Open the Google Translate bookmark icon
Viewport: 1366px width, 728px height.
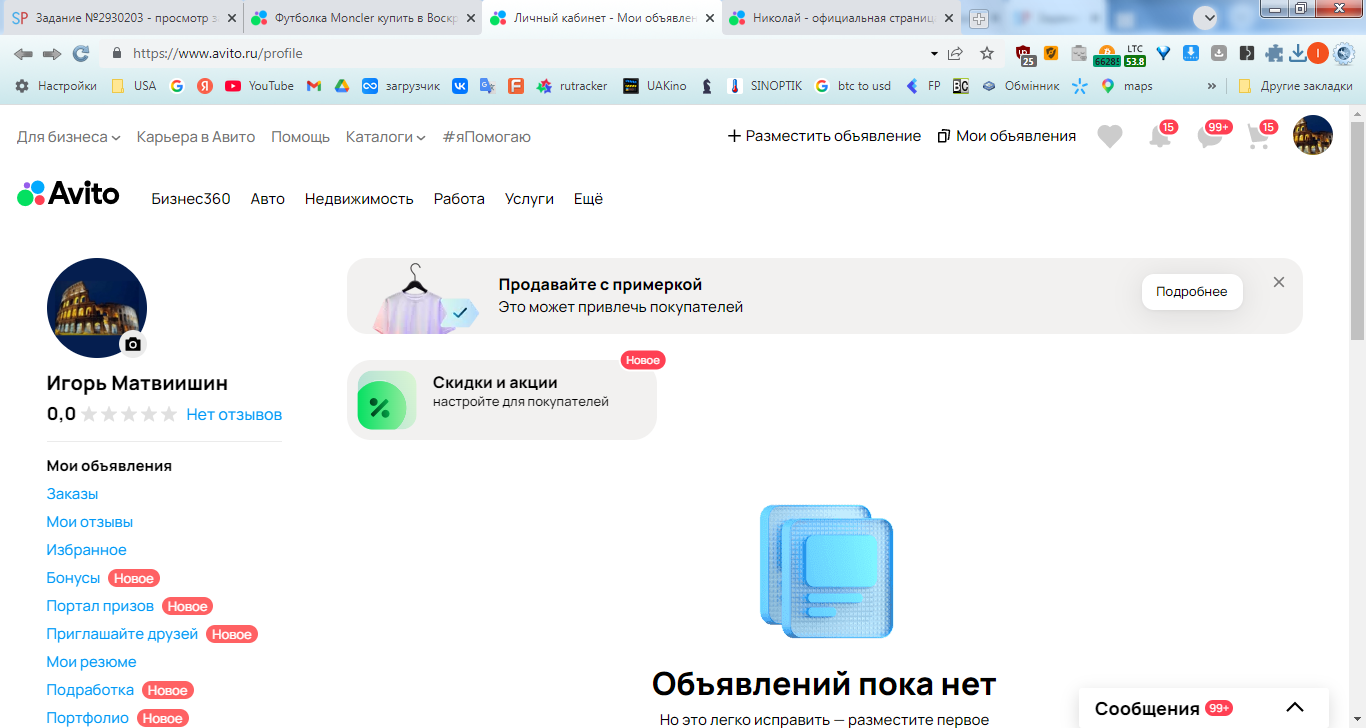click(x=487, y=86)
